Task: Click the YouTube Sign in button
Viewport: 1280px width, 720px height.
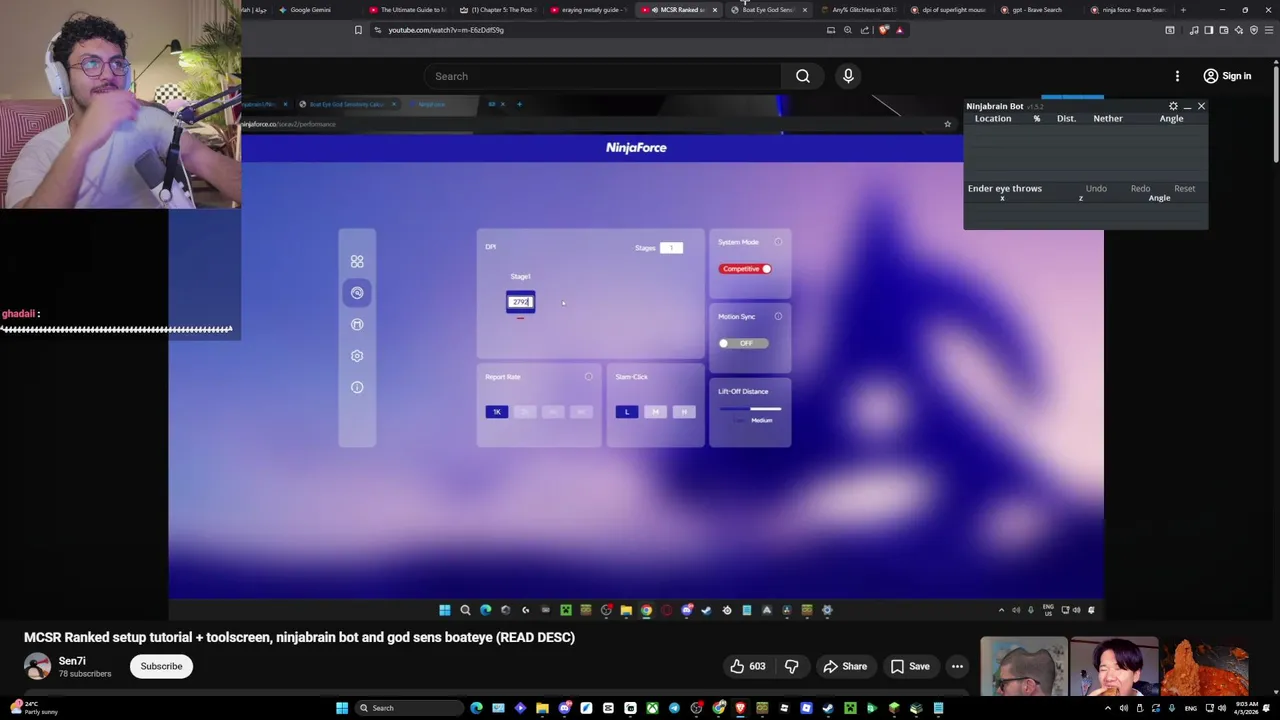Action: (x=1227, y=76)
